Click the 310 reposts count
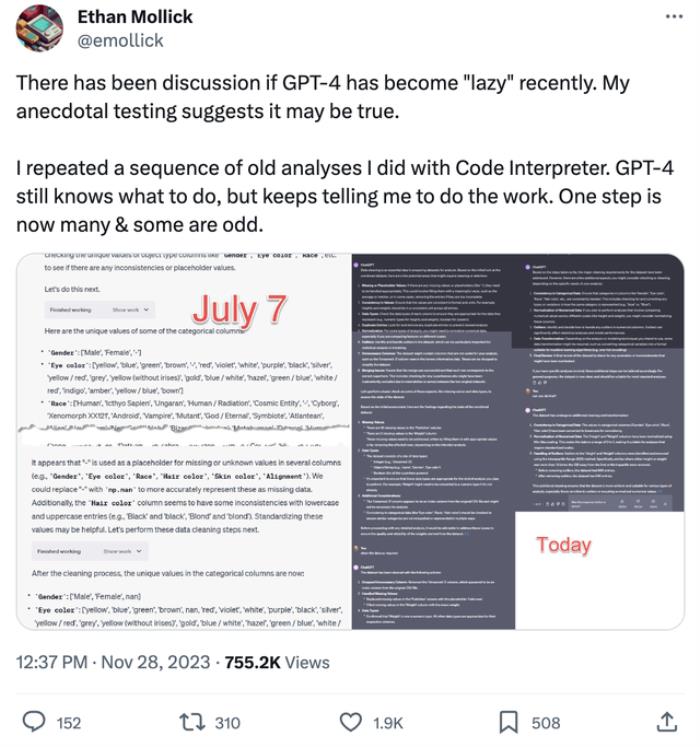700x747 pixels. coord(227,723)
